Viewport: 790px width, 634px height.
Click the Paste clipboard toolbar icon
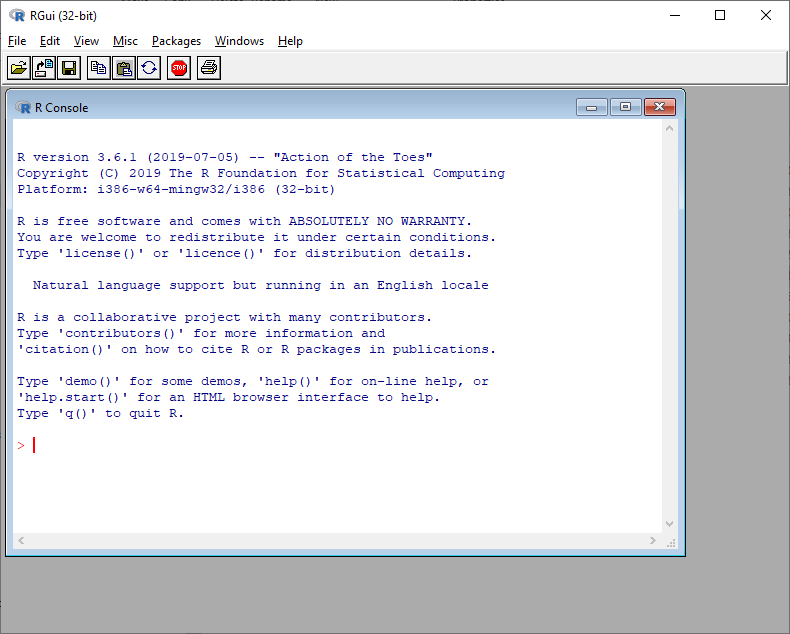pos(123,68)
